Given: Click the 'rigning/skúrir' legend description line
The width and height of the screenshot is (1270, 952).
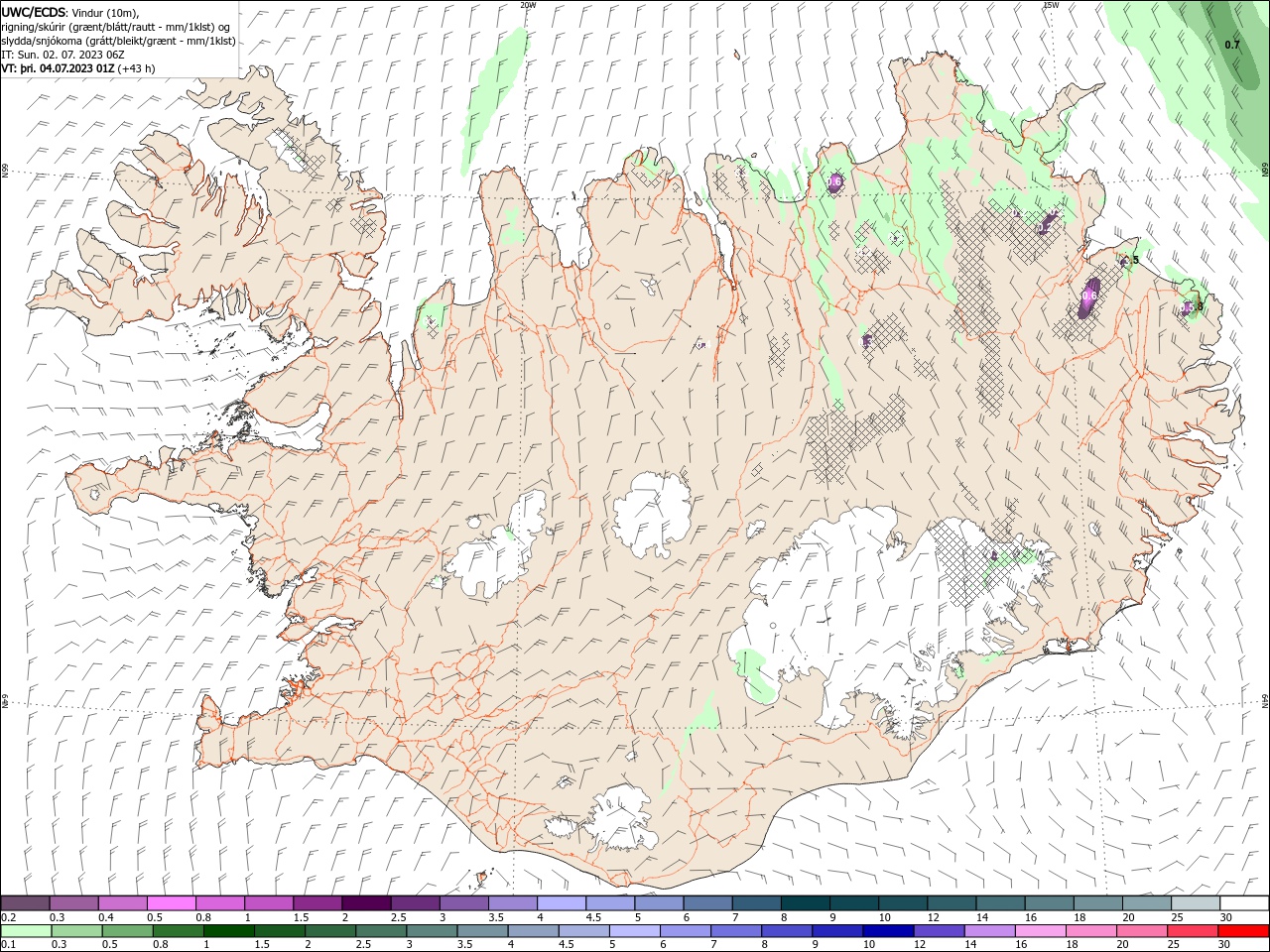Looking at the screenshot, I should (x=117, y=27).
